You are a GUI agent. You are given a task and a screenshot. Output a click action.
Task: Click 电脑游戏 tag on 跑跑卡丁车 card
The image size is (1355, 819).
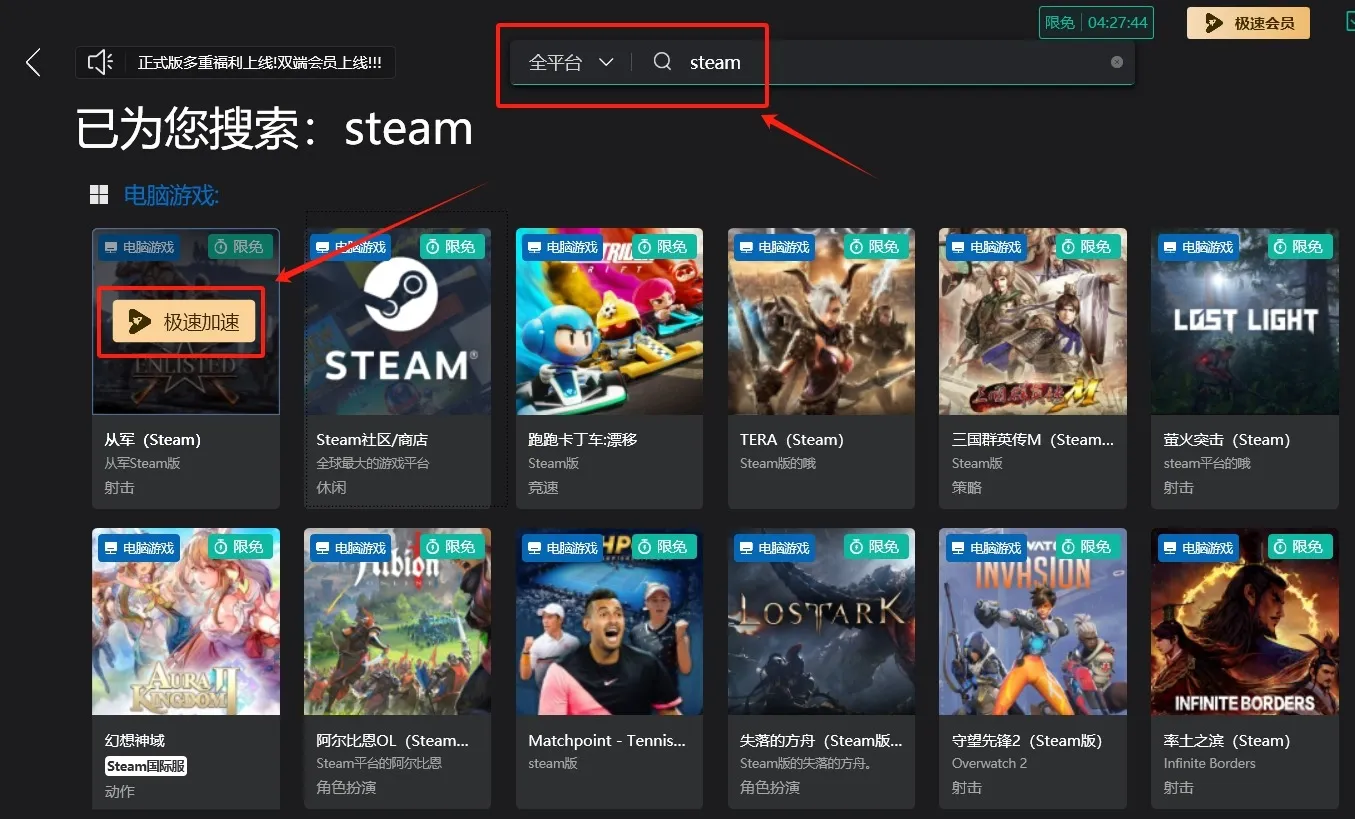563,247
